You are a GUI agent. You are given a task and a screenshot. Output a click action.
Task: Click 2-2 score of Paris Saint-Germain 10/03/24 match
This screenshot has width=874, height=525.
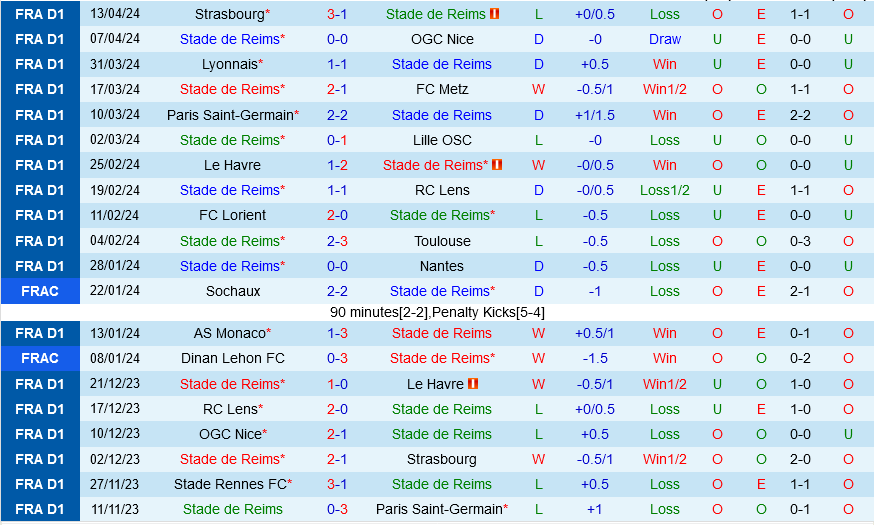337,115
